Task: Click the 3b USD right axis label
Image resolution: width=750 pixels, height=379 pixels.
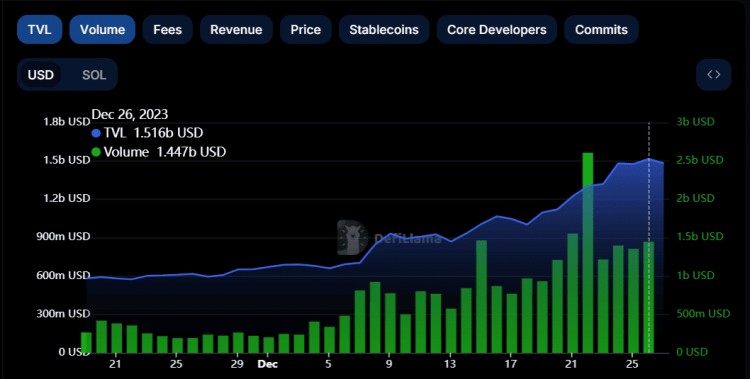Action: [x=695, y=122]
